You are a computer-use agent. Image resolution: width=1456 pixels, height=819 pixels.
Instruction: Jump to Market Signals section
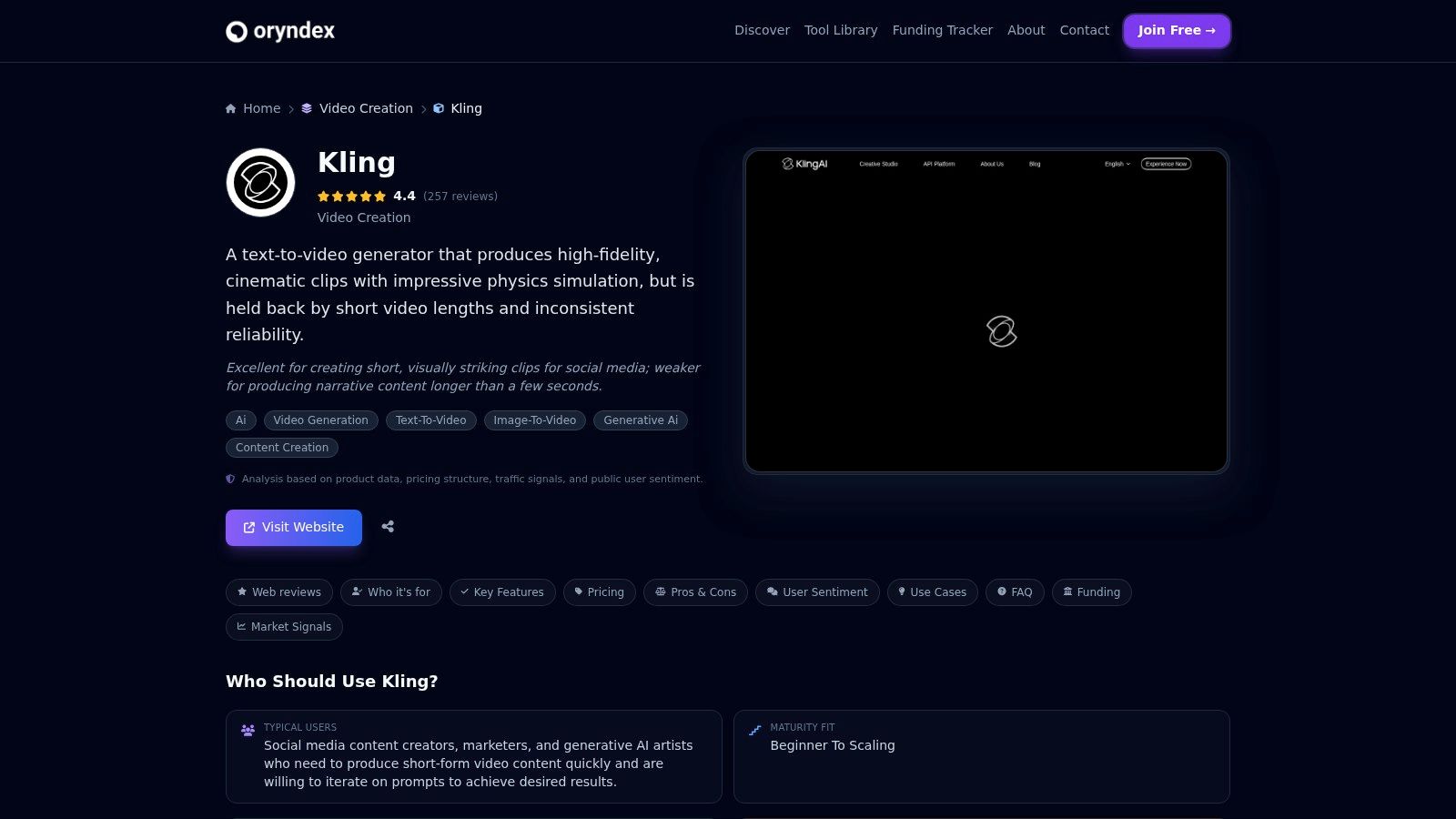[x=284, y=627]
